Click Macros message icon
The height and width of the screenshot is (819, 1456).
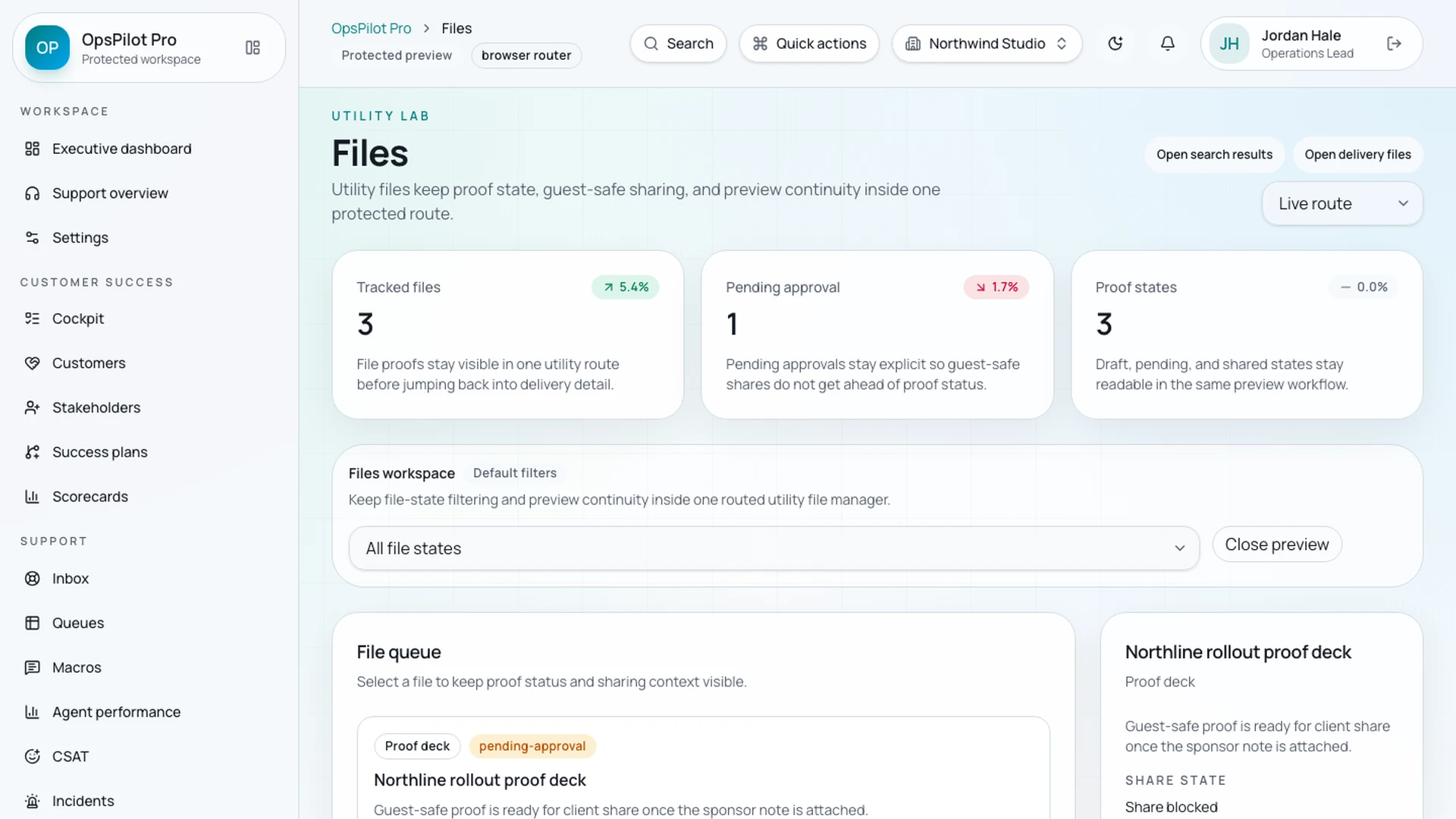click(x=32, y=667)
